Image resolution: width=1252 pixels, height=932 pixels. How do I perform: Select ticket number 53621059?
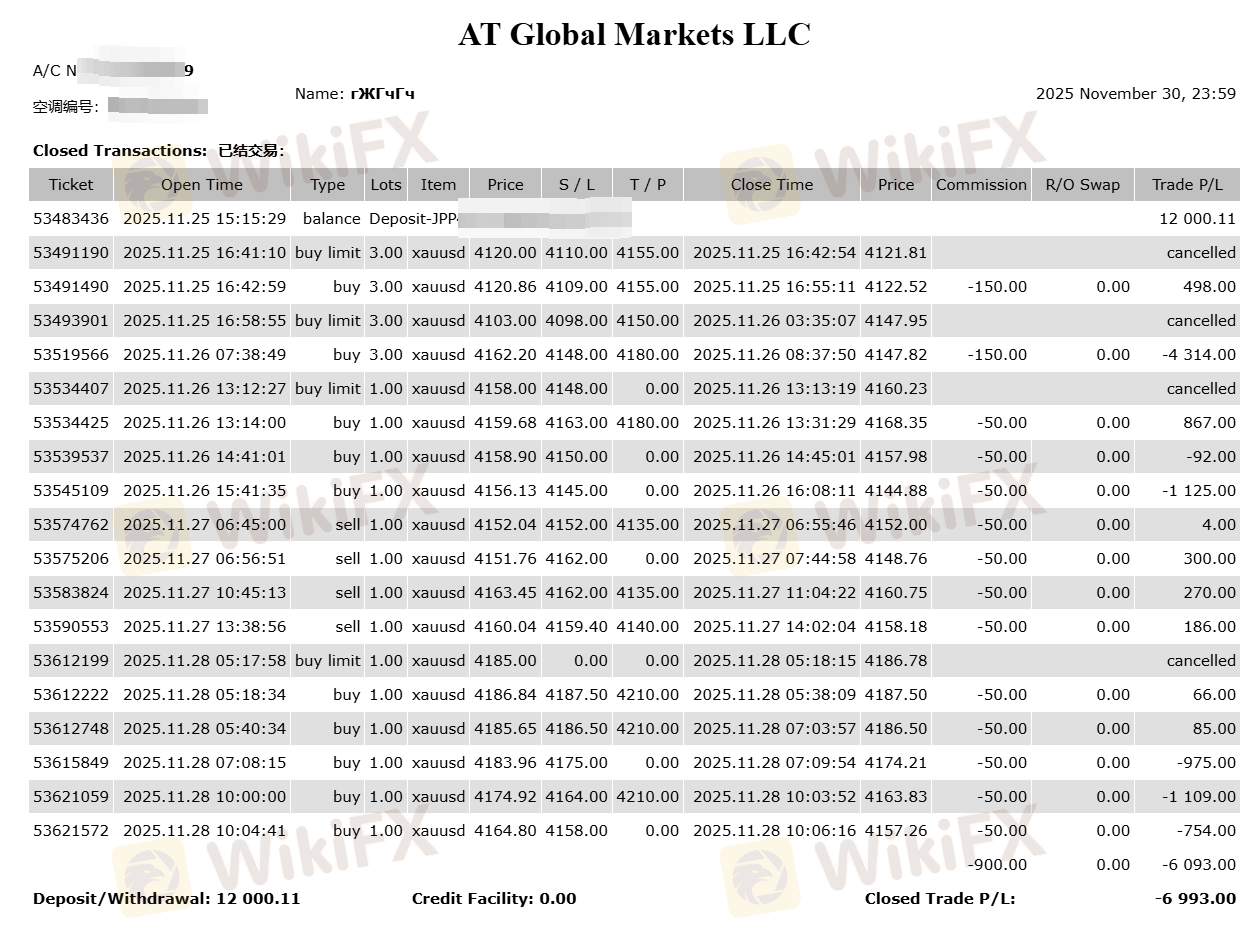71,796
